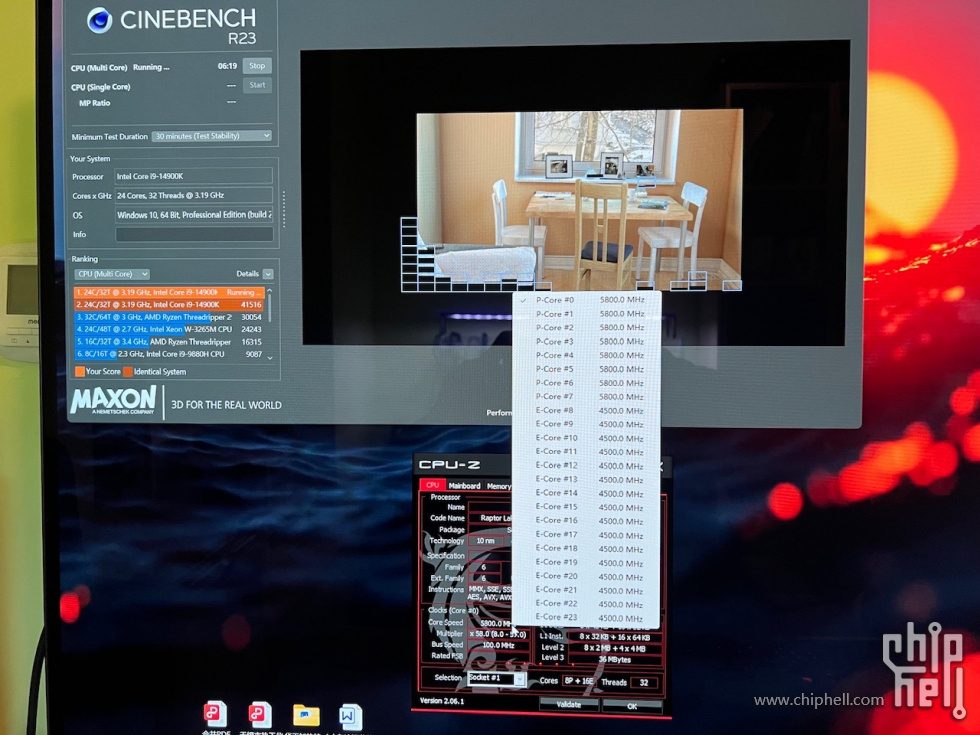Click the MAXON logo in Cinebench
Image resolution: width=980 pixels, height=735 pixels.
pyautogui.click(x=113, y=400)
